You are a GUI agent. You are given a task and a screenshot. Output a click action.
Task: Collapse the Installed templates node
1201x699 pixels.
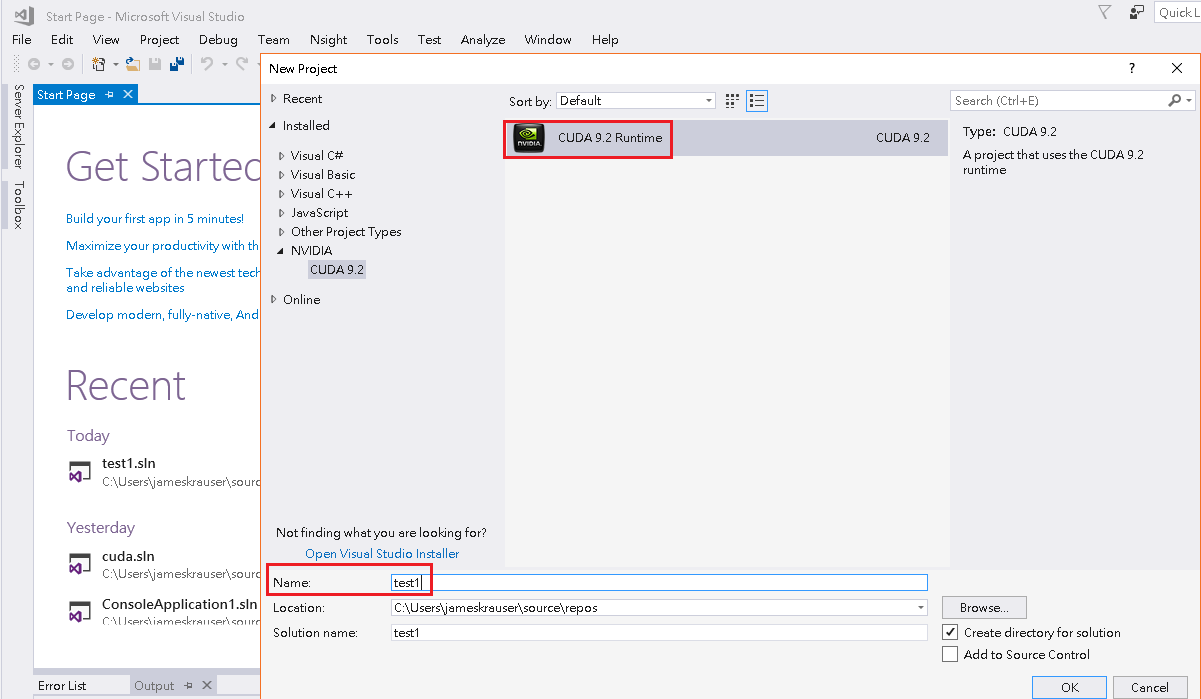(x=273, y=126)
